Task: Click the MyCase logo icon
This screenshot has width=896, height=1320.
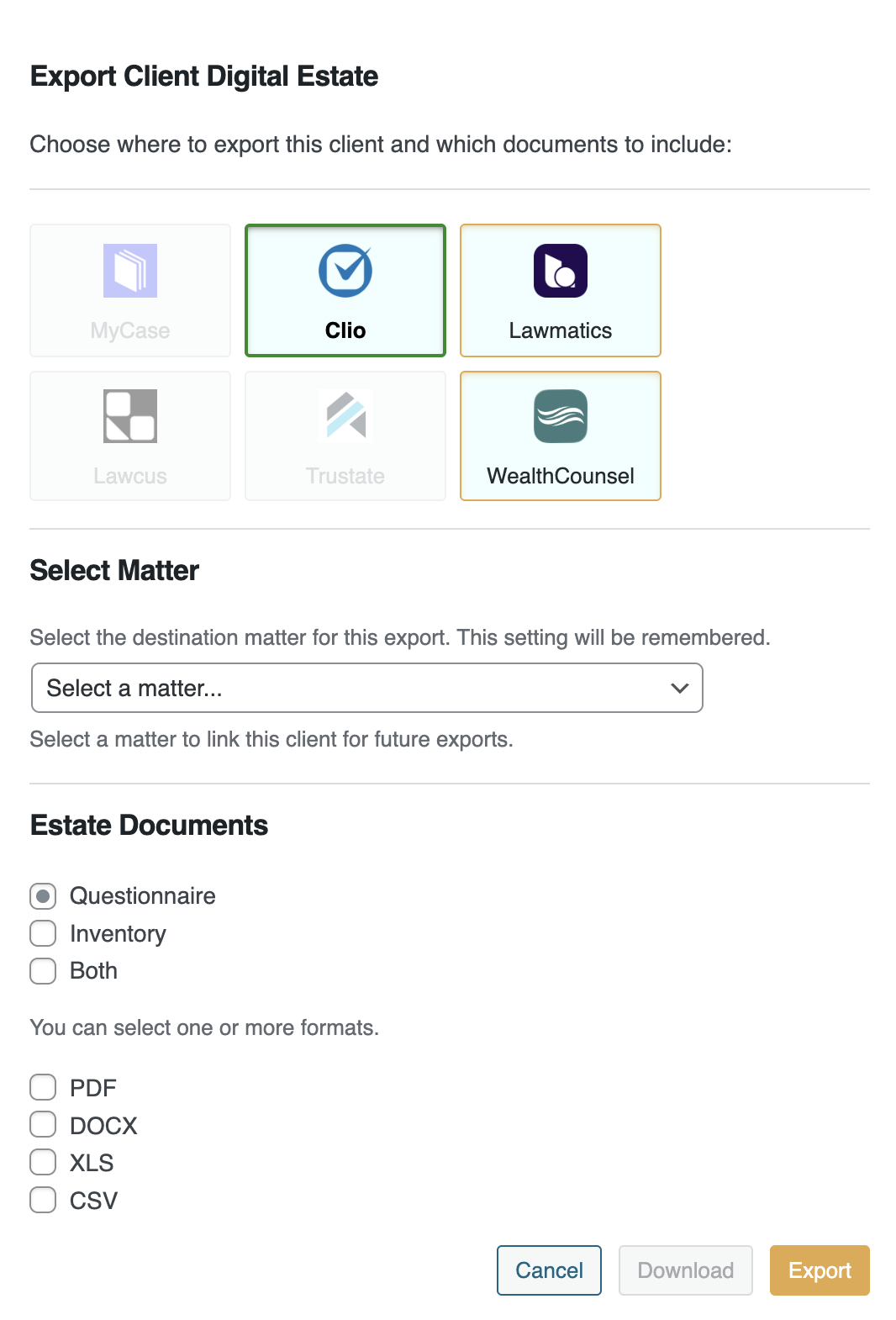Action: (130, 271)
